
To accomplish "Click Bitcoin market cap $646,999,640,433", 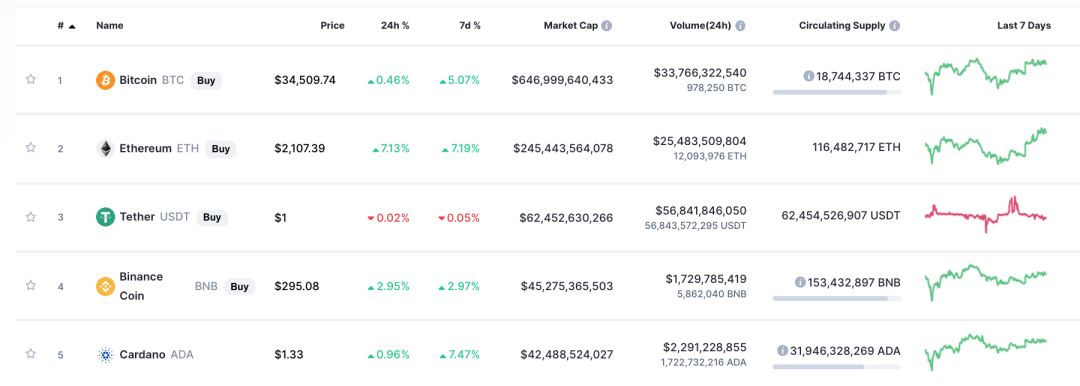I will pyautogui.click(x=562, y=80).
